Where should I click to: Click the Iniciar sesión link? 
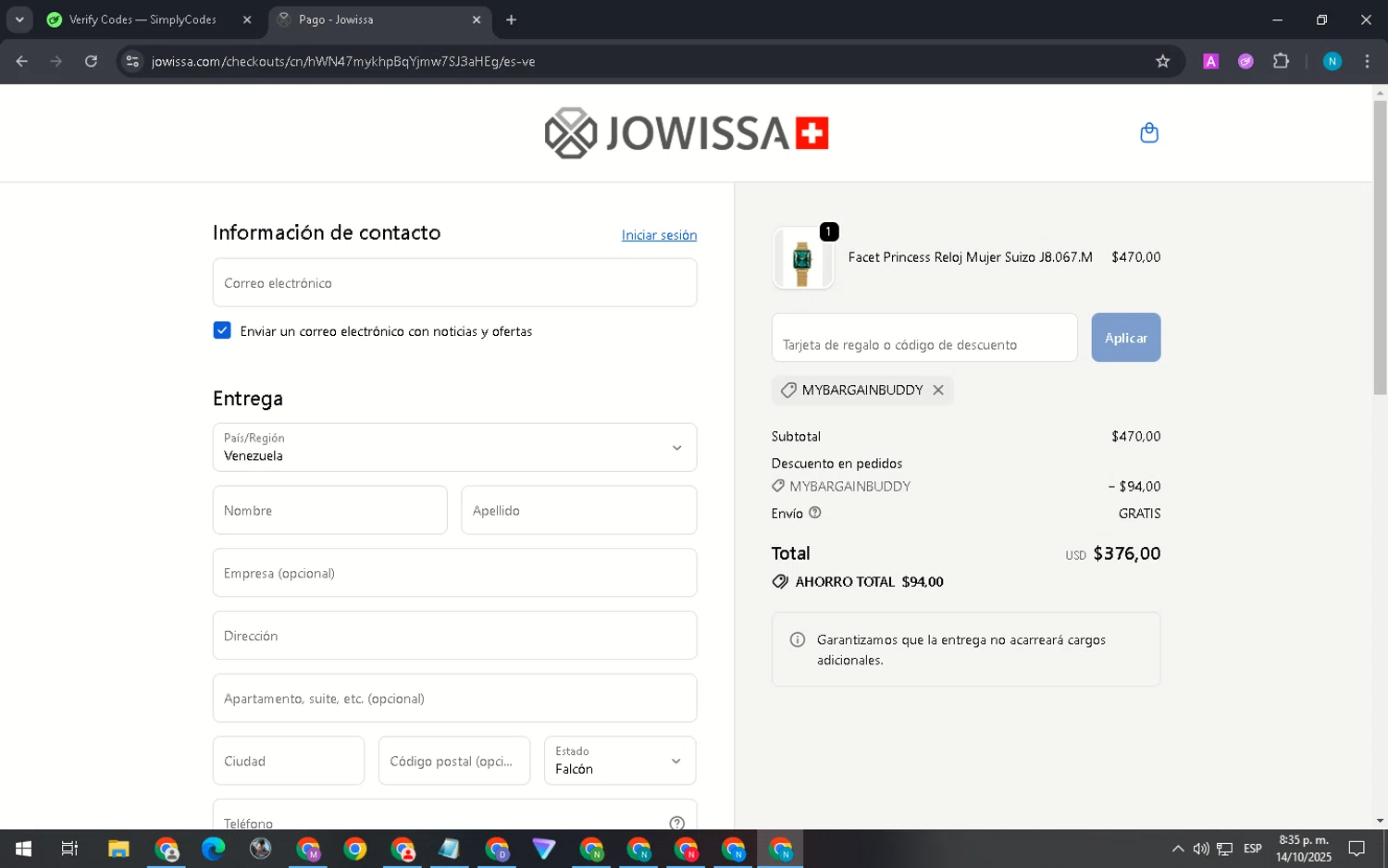[x=659, y=235]
